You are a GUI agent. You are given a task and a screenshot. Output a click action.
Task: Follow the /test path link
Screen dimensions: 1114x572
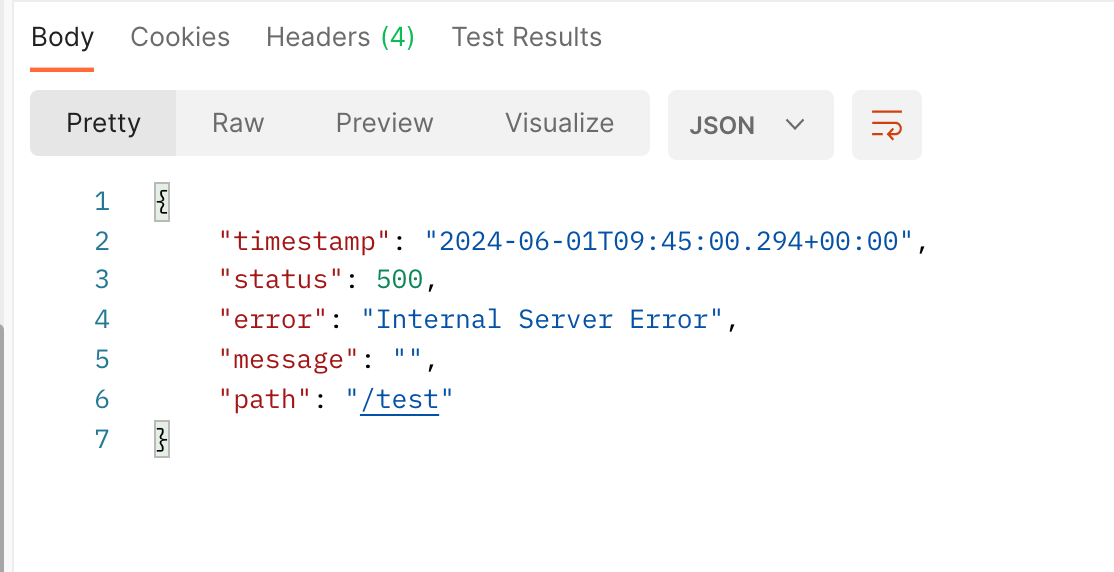[x=399, y=399]
